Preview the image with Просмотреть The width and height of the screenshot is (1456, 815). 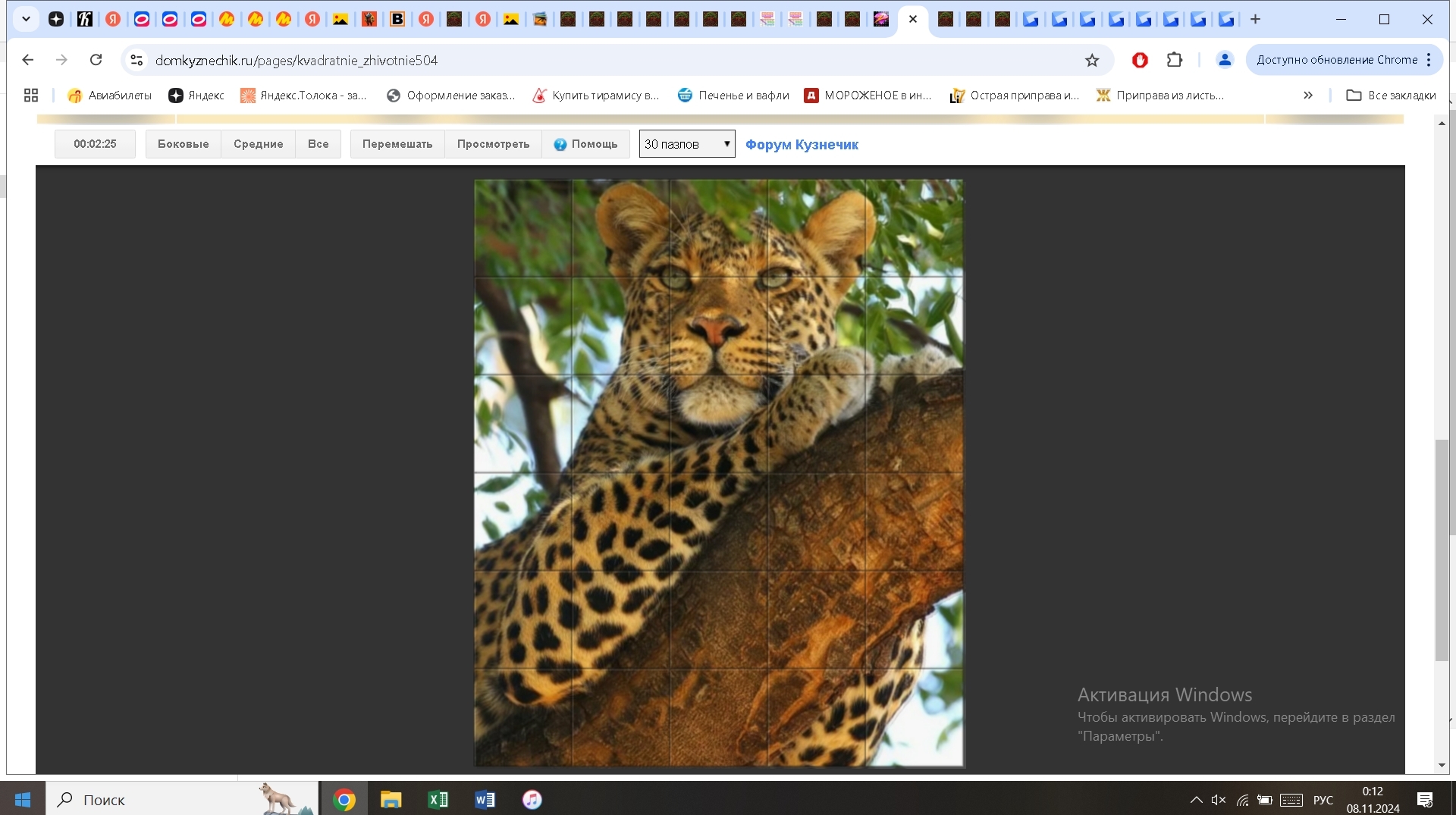[494, 144]
